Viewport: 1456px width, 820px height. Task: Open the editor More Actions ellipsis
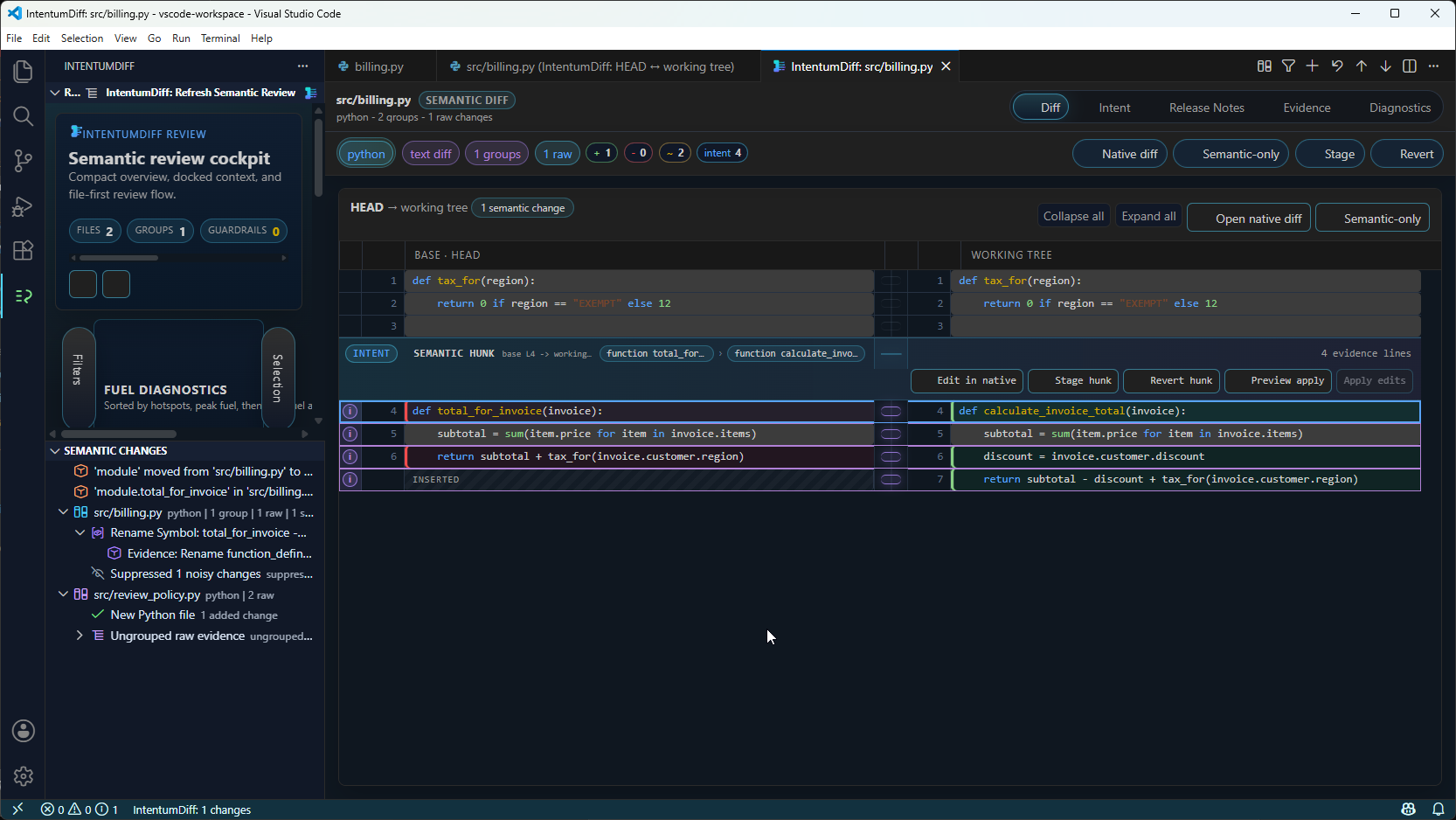[1433, 66]
